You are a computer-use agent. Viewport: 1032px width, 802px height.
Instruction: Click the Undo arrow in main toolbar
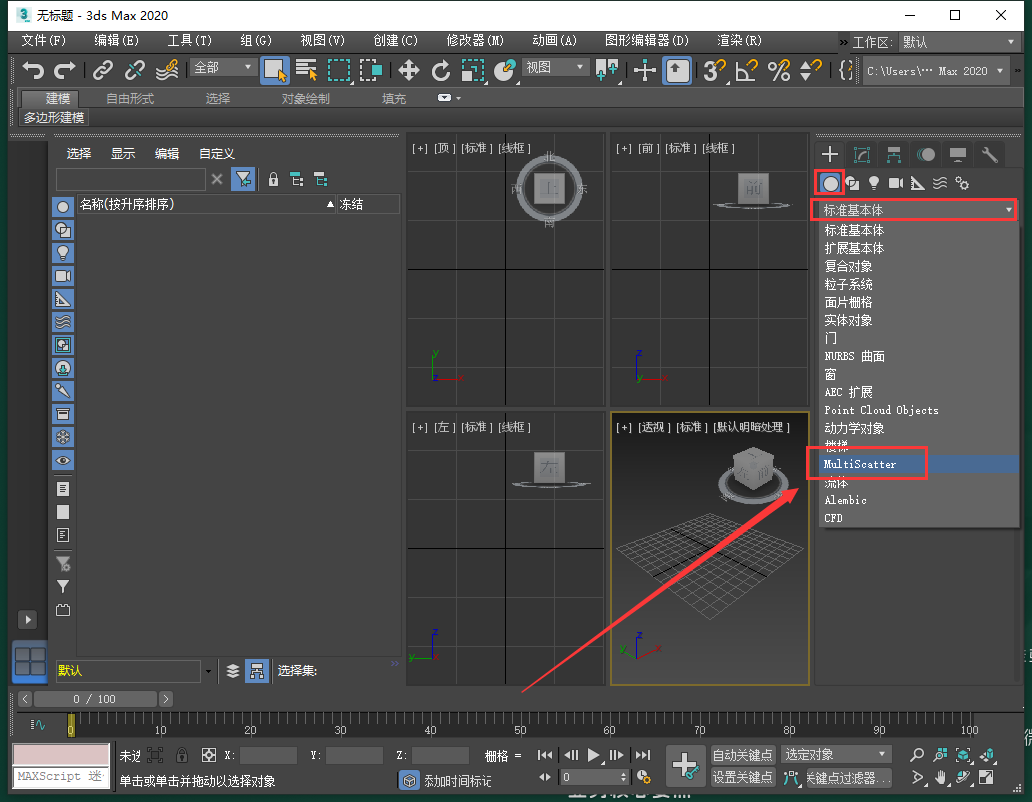click(x=34, y=70)
